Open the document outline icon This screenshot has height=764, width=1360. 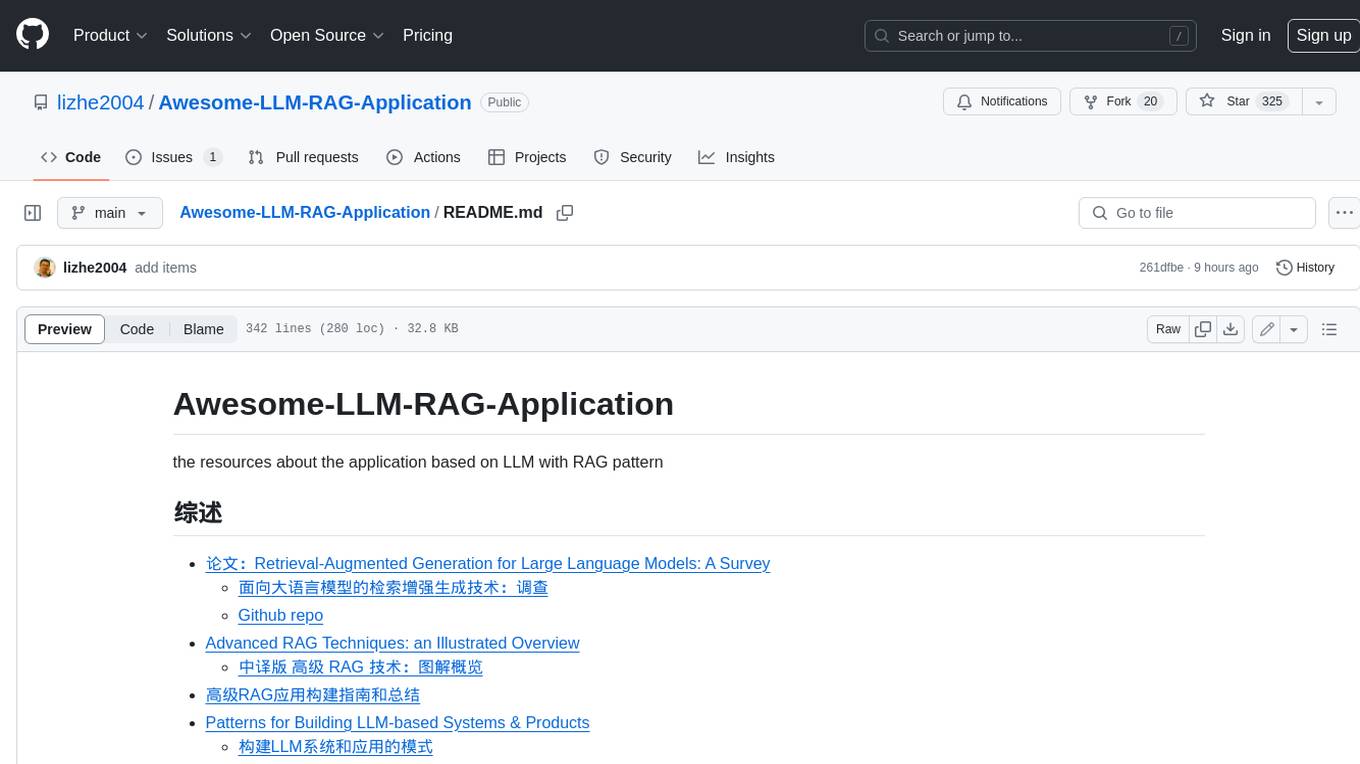[x=1329, y=329]
